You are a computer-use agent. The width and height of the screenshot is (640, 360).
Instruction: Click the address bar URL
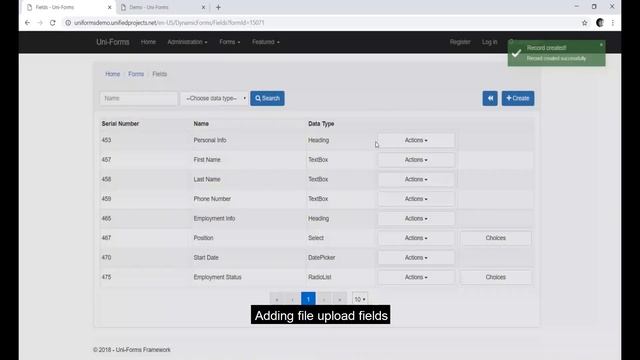tap(169, 23)
